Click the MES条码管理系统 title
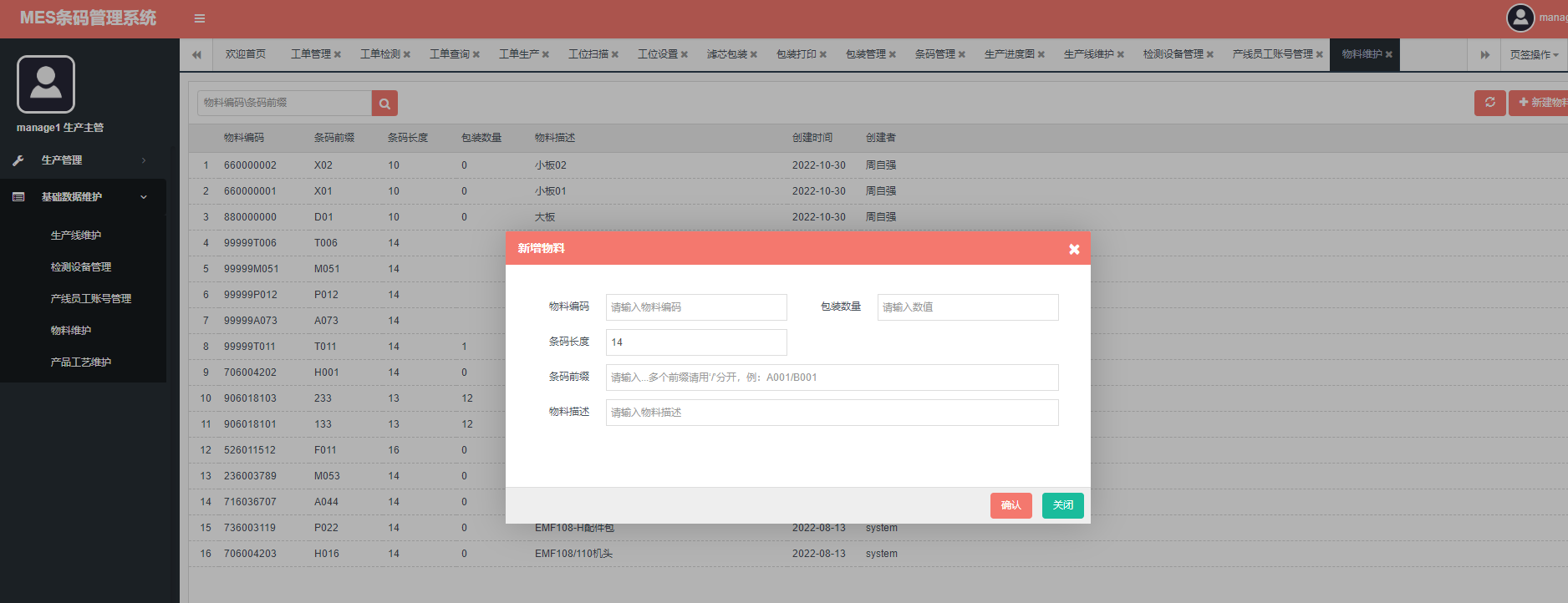The height and width of the screenshot is (603, 1568). pos(88,18)
